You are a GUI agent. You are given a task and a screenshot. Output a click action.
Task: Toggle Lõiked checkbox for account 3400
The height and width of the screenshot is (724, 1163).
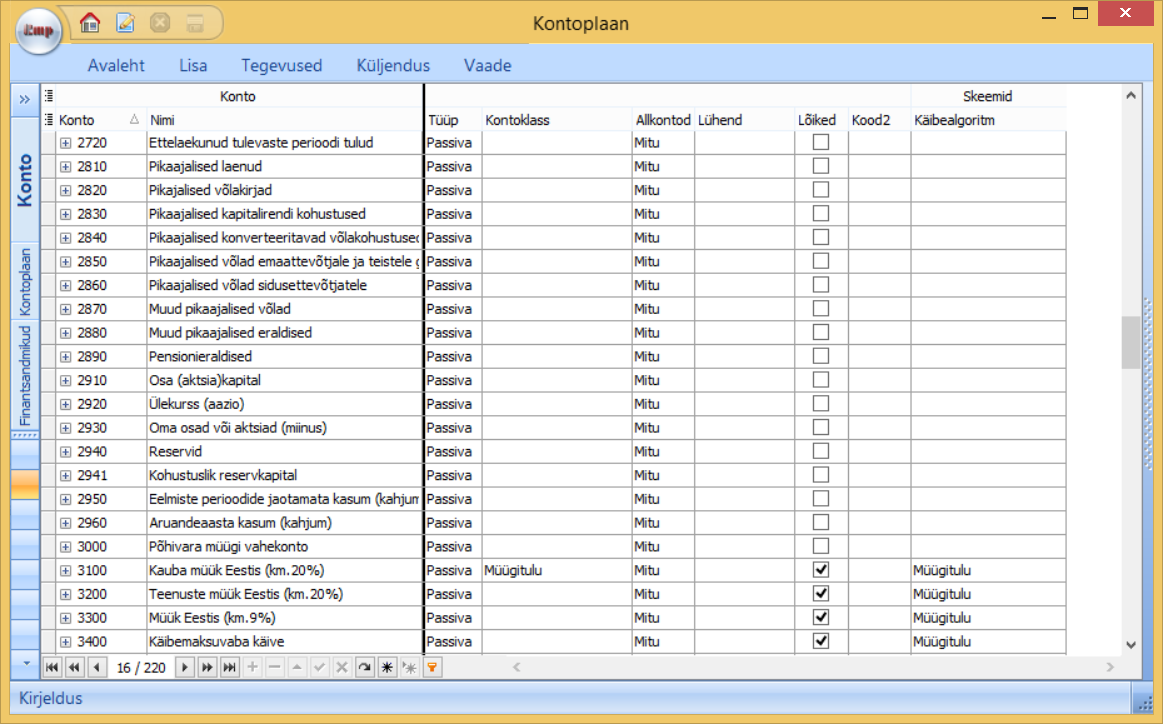point(821,641)
